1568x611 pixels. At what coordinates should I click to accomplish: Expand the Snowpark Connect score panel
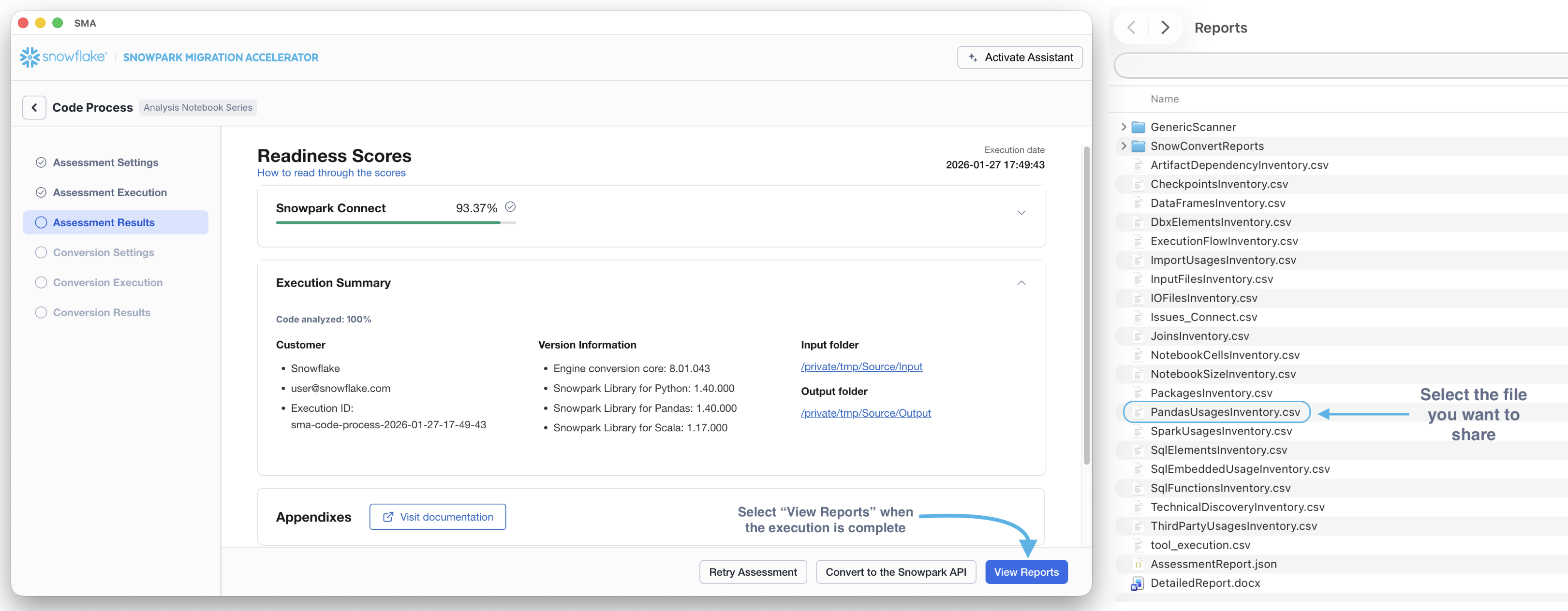[x=1021, y=213]
